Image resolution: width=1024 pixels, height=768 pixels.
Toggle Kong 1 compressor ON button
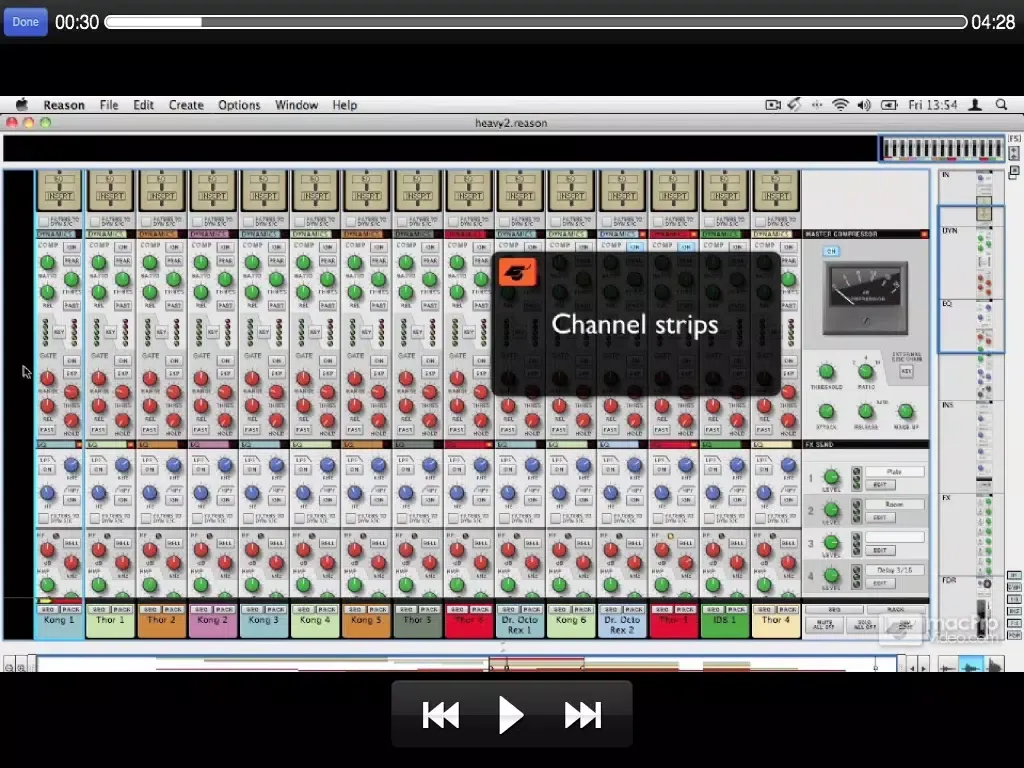tap(72, 247)
